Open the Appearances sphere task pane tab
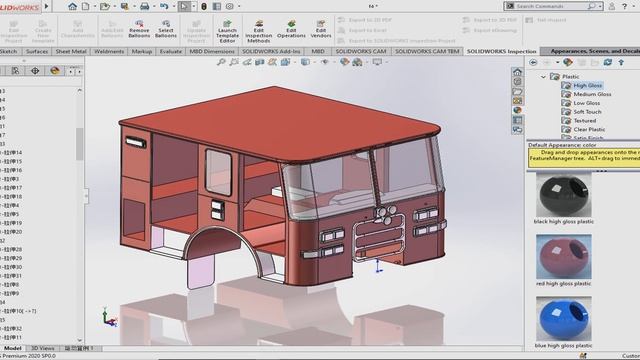This screenshot has width=640, height=360. tap(517, 110)
